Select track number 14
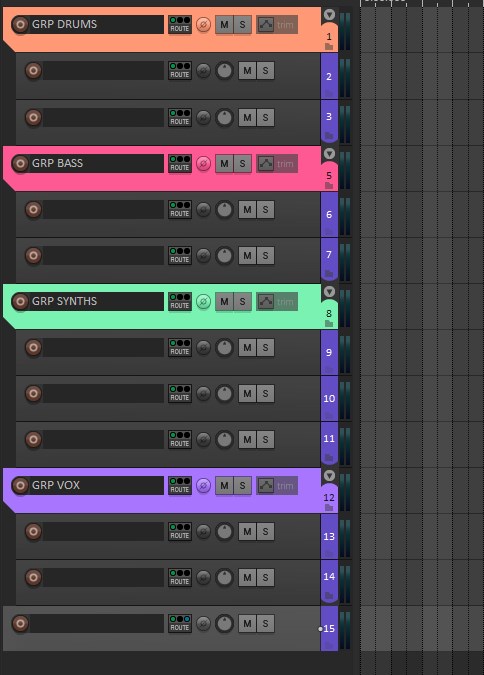 coord(329,576)
